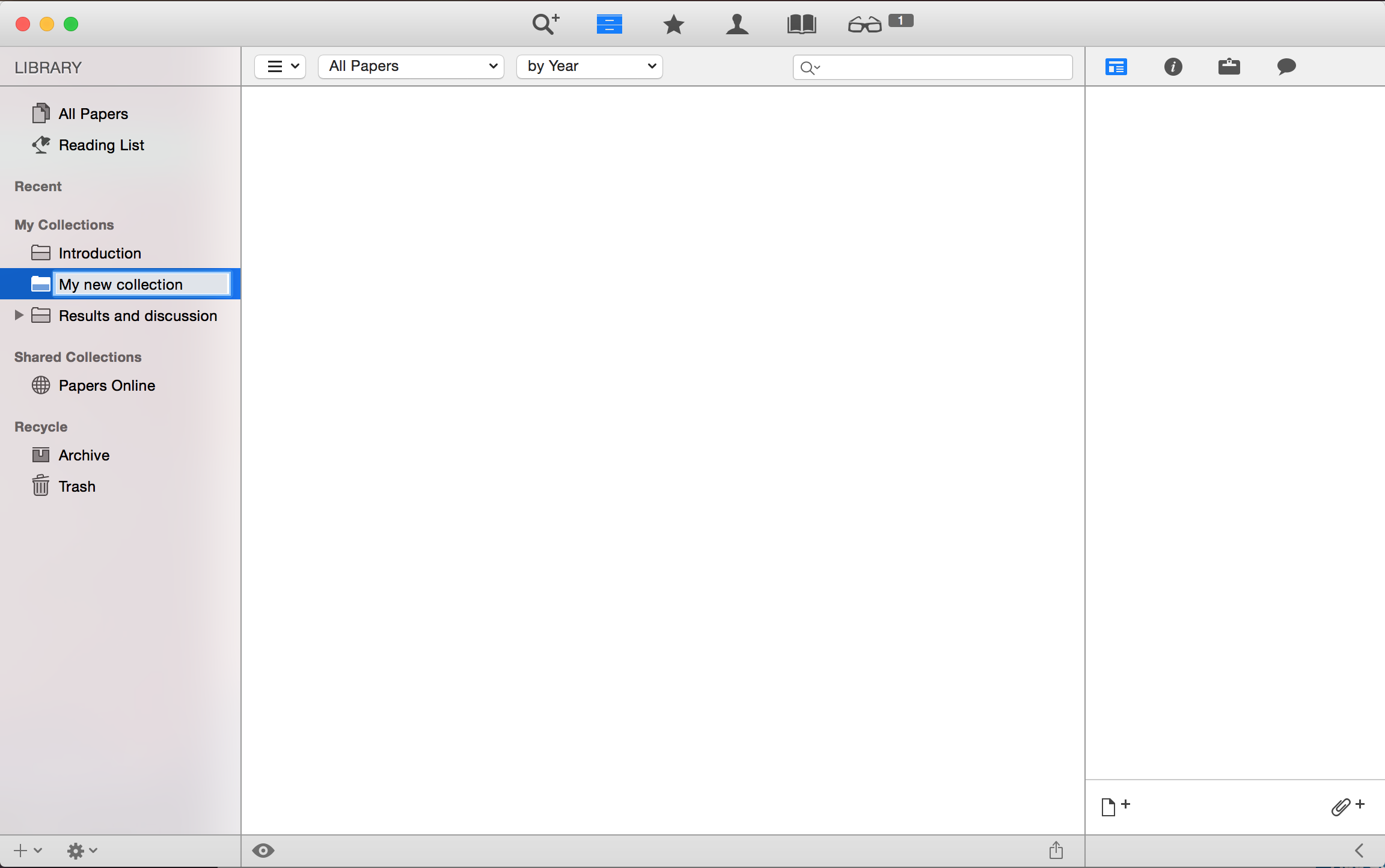The image size is (1385, 868).
Task: Click the My Collections section header
Action: pos(64,225)
